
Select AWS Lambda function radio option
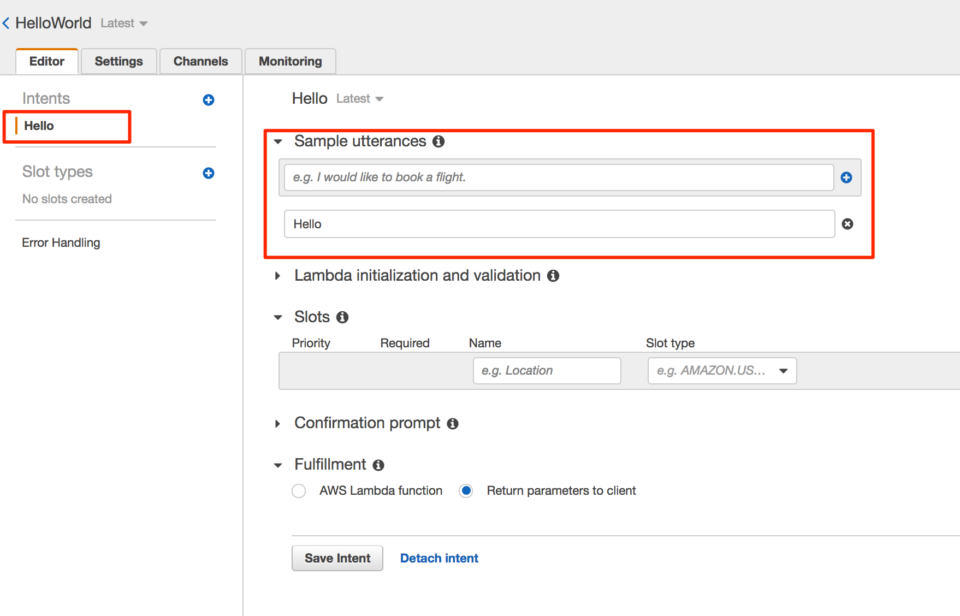pyautogui.click(x=299, y=491)
